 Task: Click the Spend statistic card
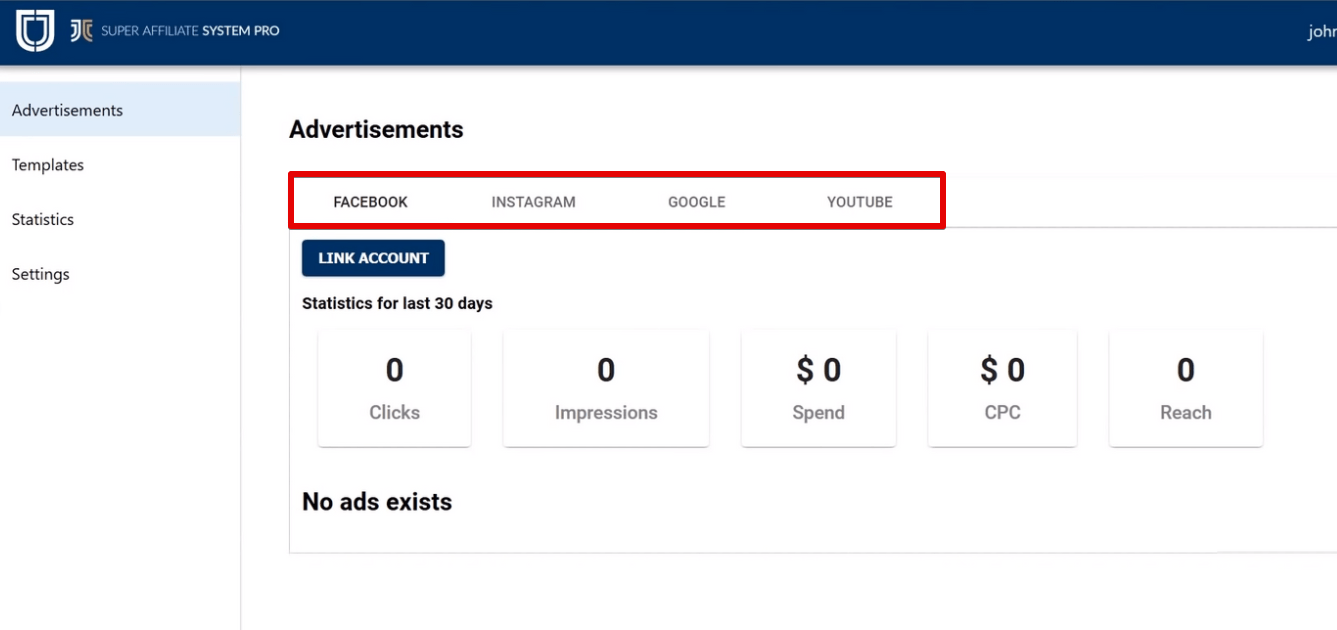[818, 388]
